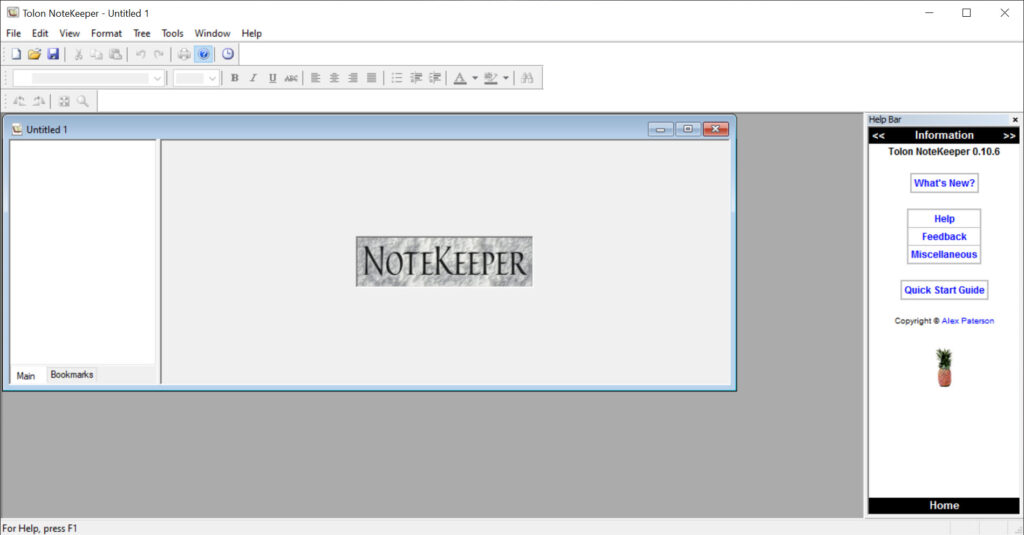This screenshot has width=1024, height=535.
Task: Apply bold formatting
Action: point(234,78)
